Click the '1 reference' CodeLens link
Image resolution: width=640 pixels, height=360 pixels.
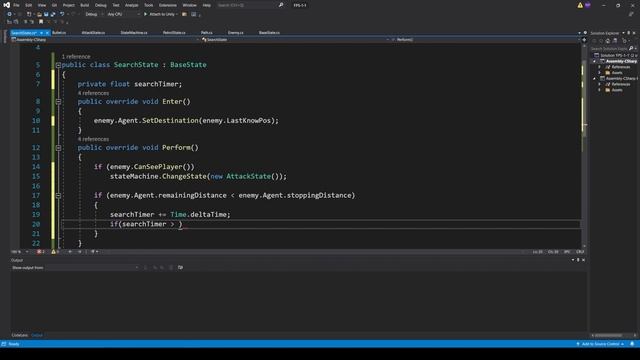coord(76,57)
